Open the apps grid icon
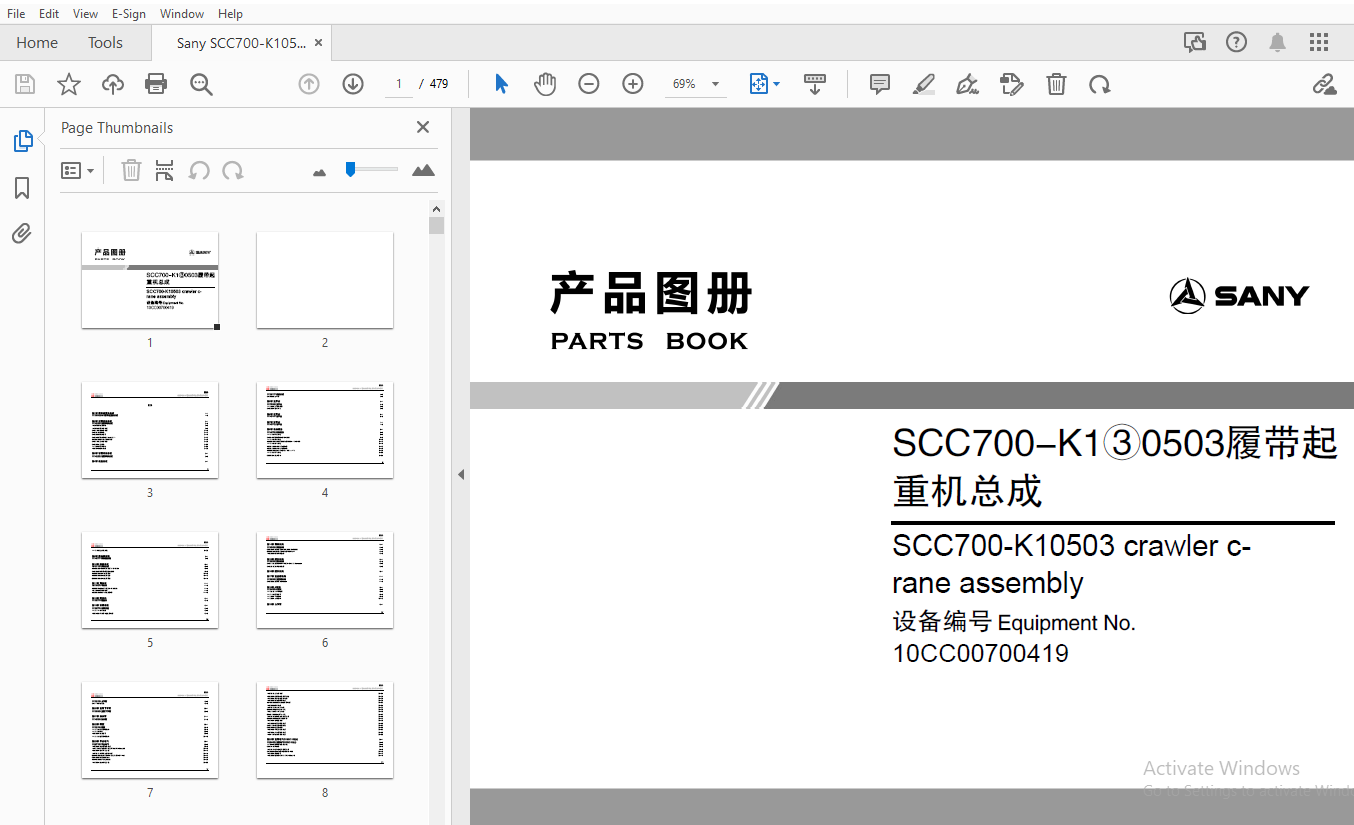 1319,42
